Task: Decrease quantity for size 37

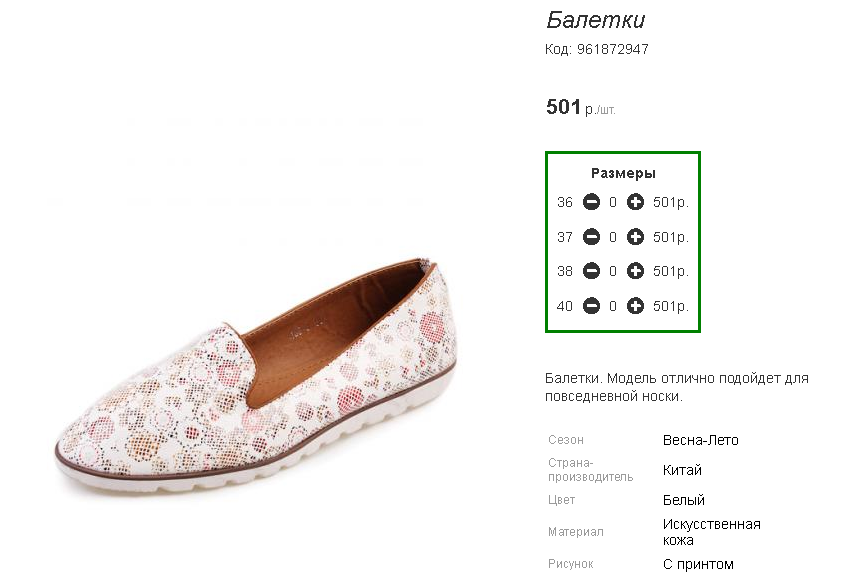Action: coord(591,238)
